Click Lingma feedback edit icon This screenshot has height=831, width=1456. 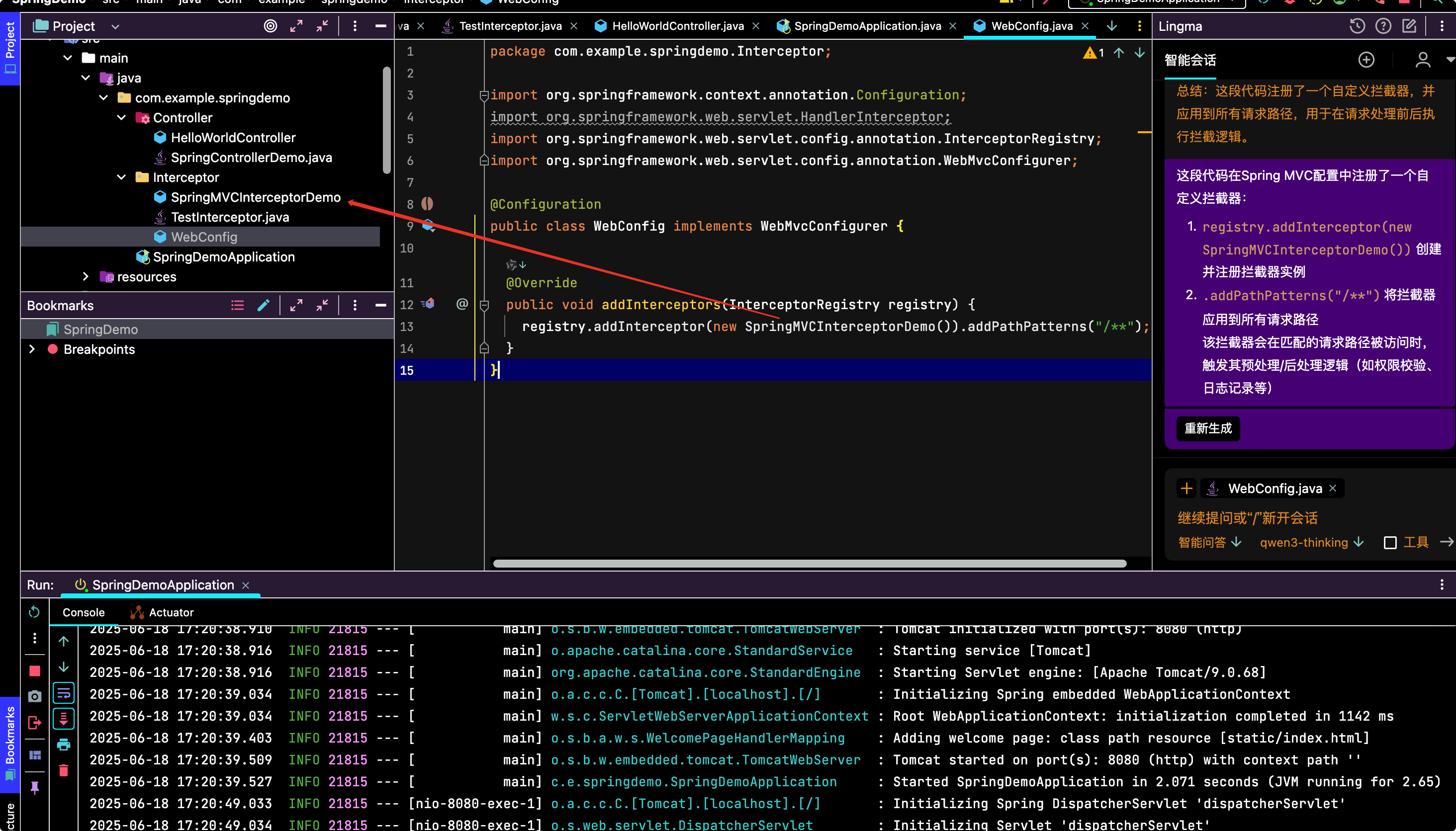(1409, 26)
